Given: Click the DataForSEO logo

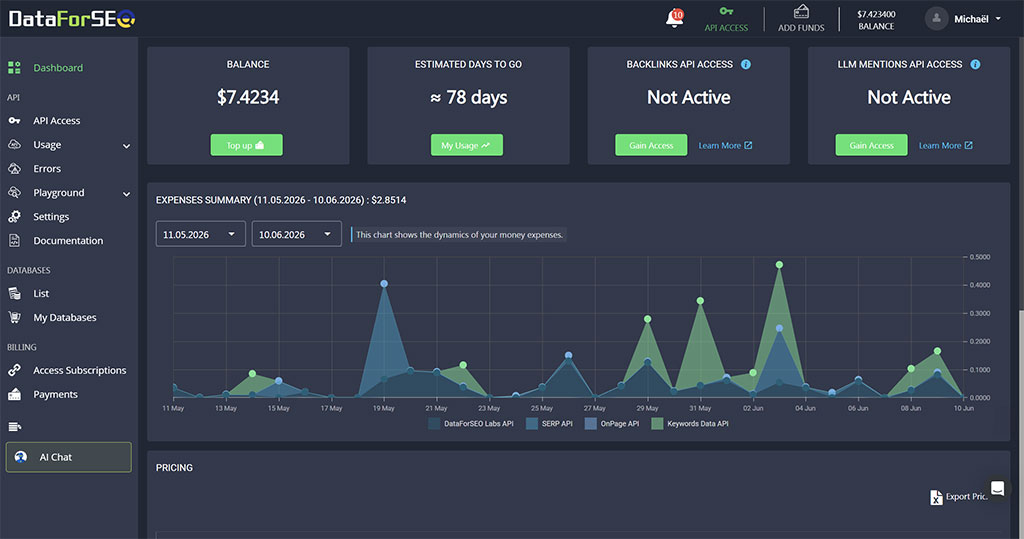Looking at the screenshot, I should coord(72,19).
